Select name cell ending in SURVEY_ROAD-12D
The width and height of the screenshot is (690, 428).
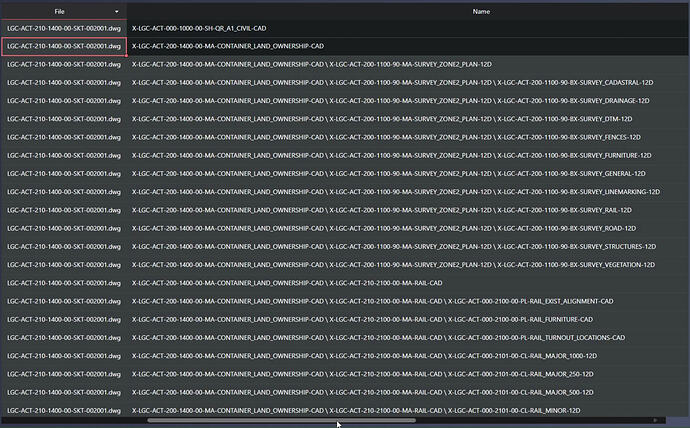[x=408, y=228]
